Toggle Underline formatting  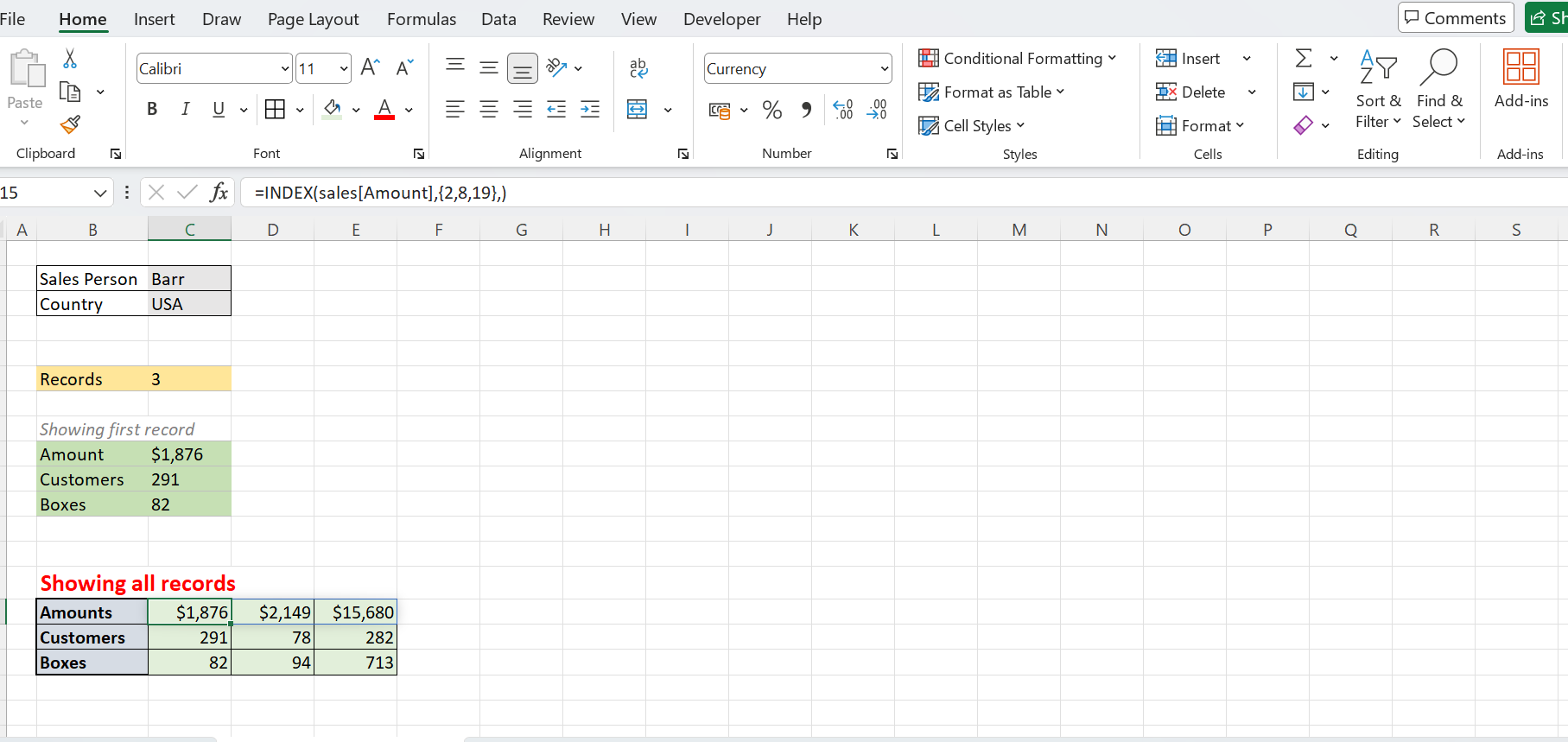pyautogui.click(x=219, y=109)
